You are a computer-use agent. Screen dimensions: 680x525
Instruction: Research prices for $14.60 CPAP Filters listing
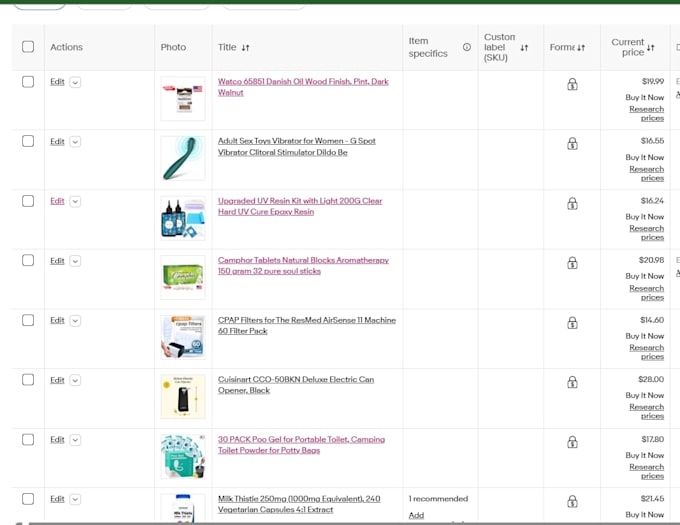pos(646,352)
